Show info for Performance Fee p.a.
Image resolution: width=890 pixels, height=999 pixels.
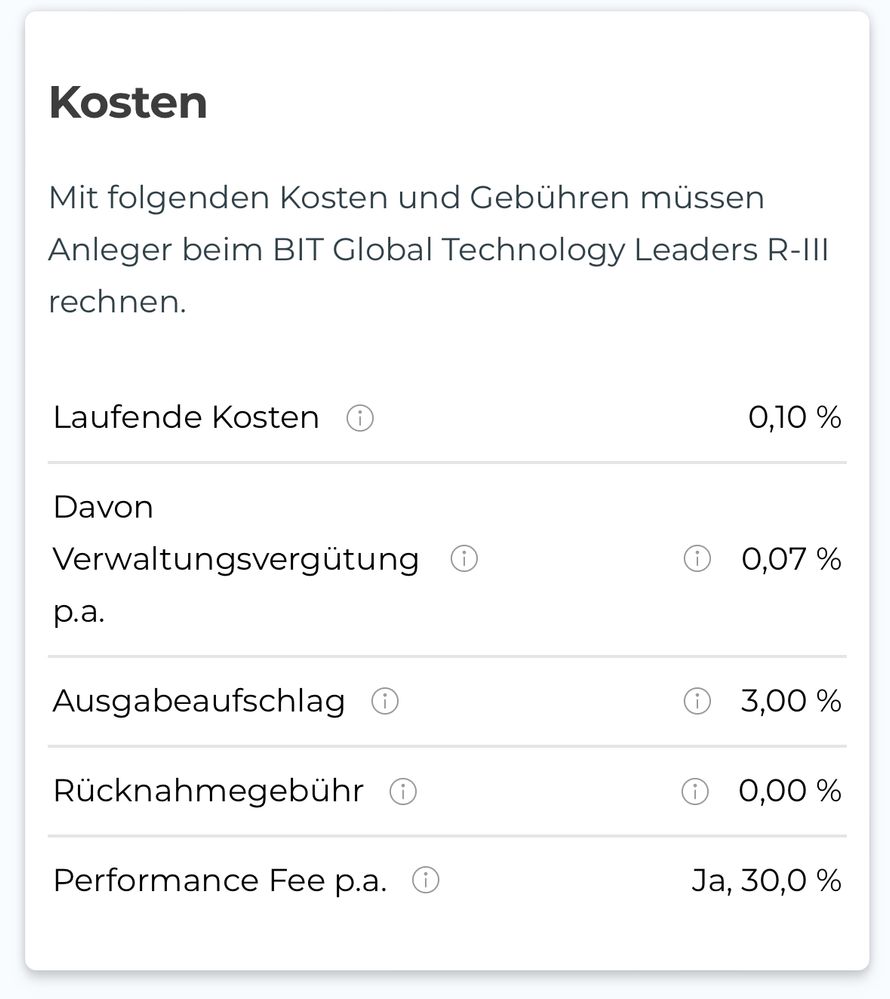pos(426,881)
